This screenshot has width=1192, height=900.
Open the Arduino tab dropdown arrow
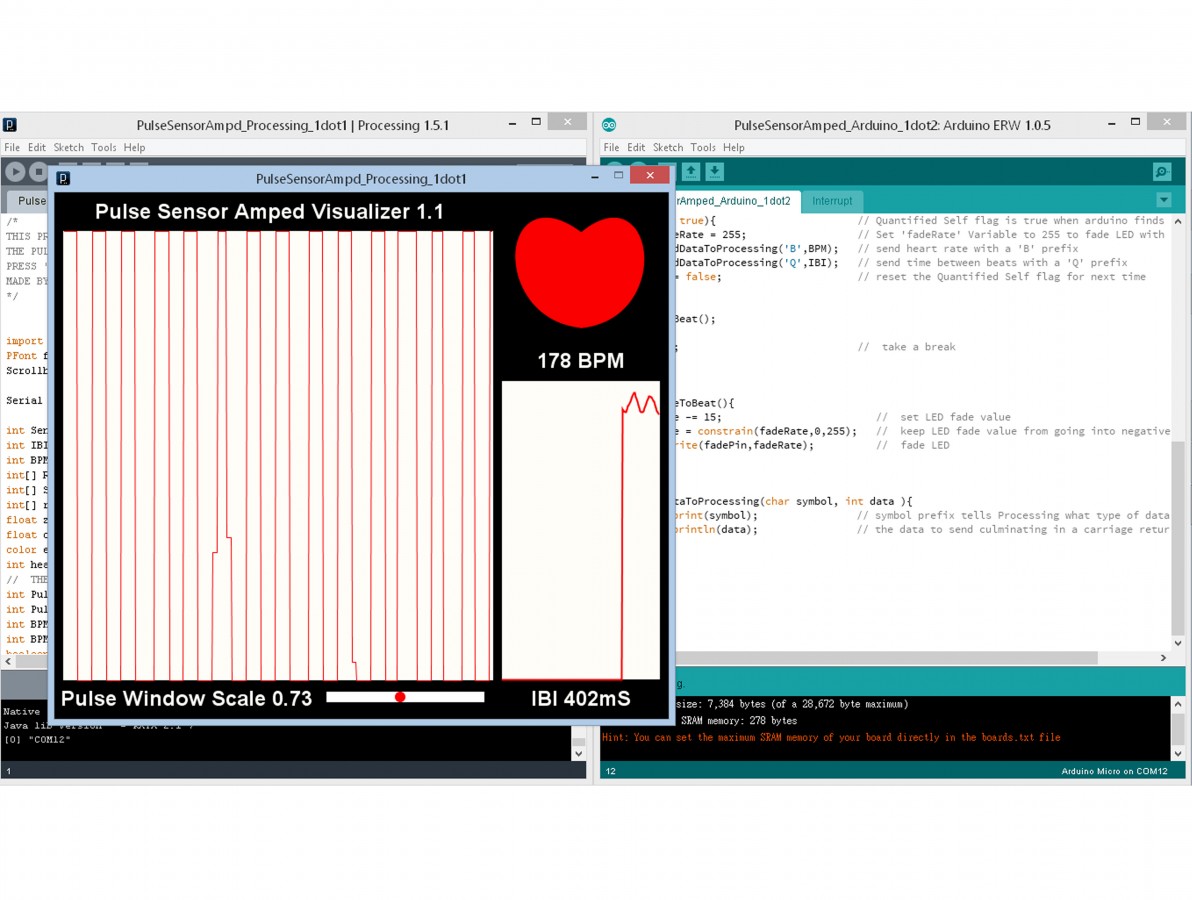pyautogui.click(x=1163, y=200)
